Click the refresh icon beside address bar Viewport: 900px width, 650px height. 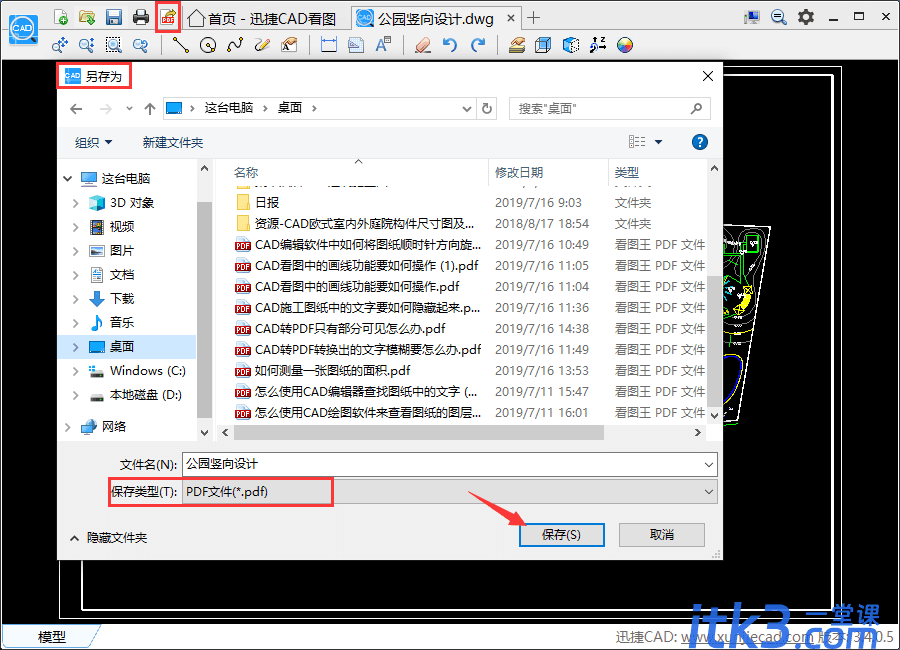[487, 108]
